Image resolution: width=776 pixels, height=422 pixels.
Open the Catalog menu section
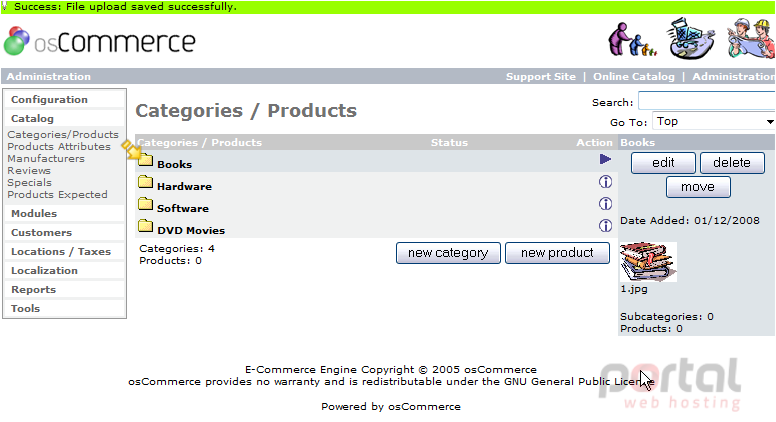(64, 118)
